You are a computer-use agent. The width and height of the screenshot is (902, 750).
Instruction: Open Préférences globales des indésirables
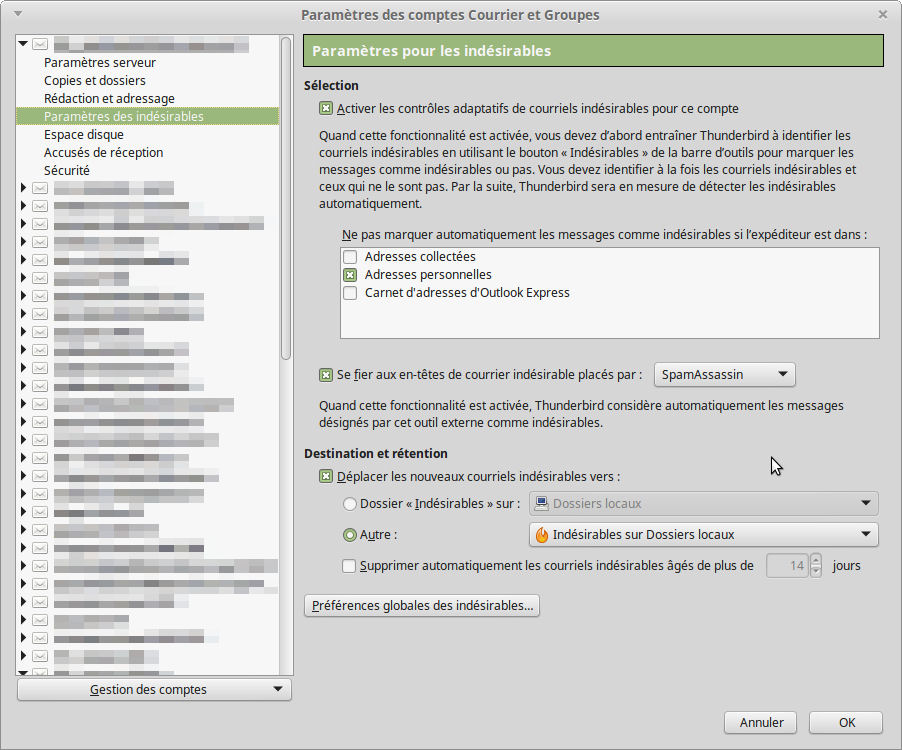(x=421, y=606)
